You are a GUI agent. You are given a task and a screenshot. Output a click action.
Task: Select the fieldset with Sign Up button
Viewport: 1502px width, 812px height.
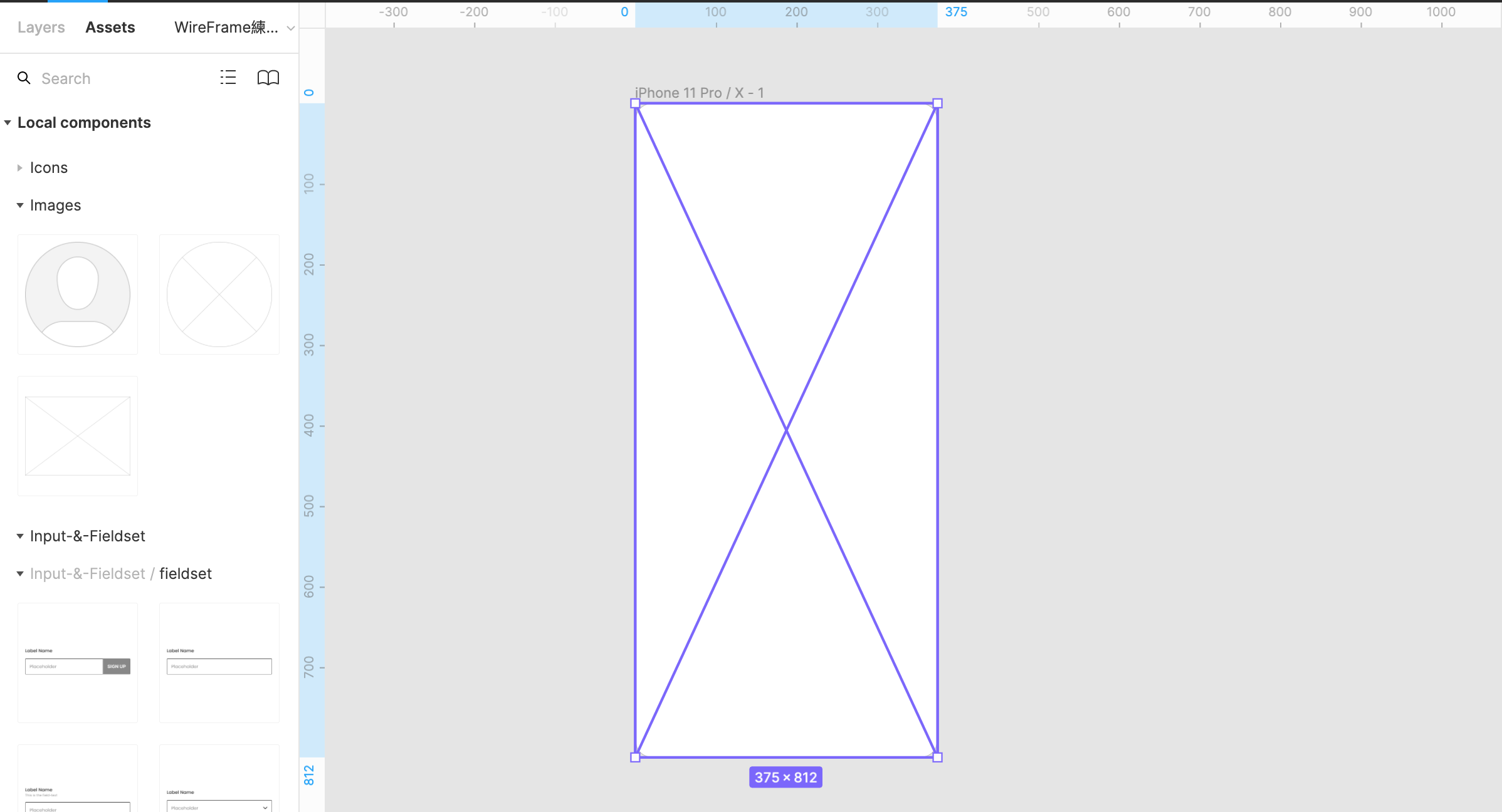point(78,663)
